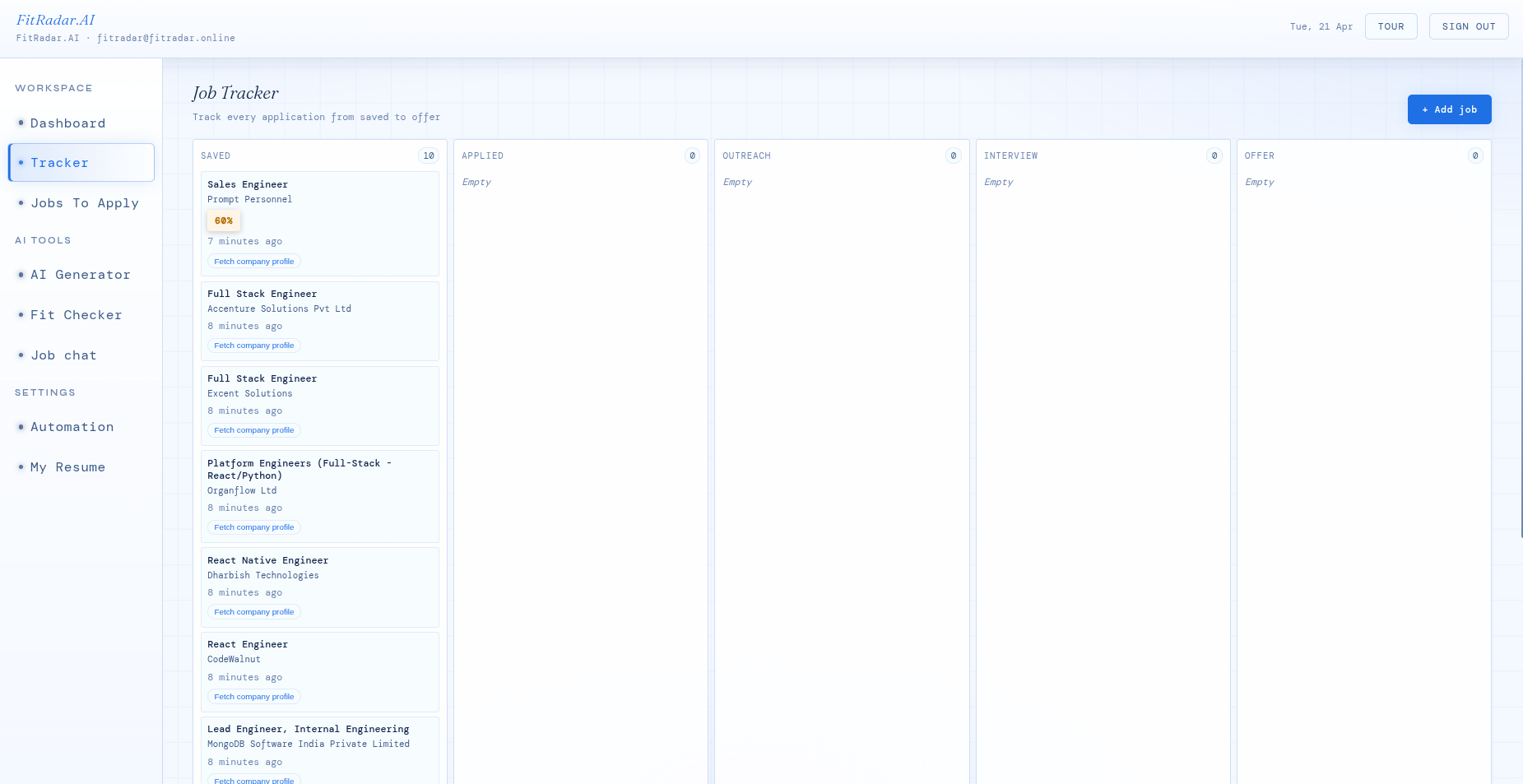
Task: Select Tracker in the sidebar
Action: pos(81,163)
